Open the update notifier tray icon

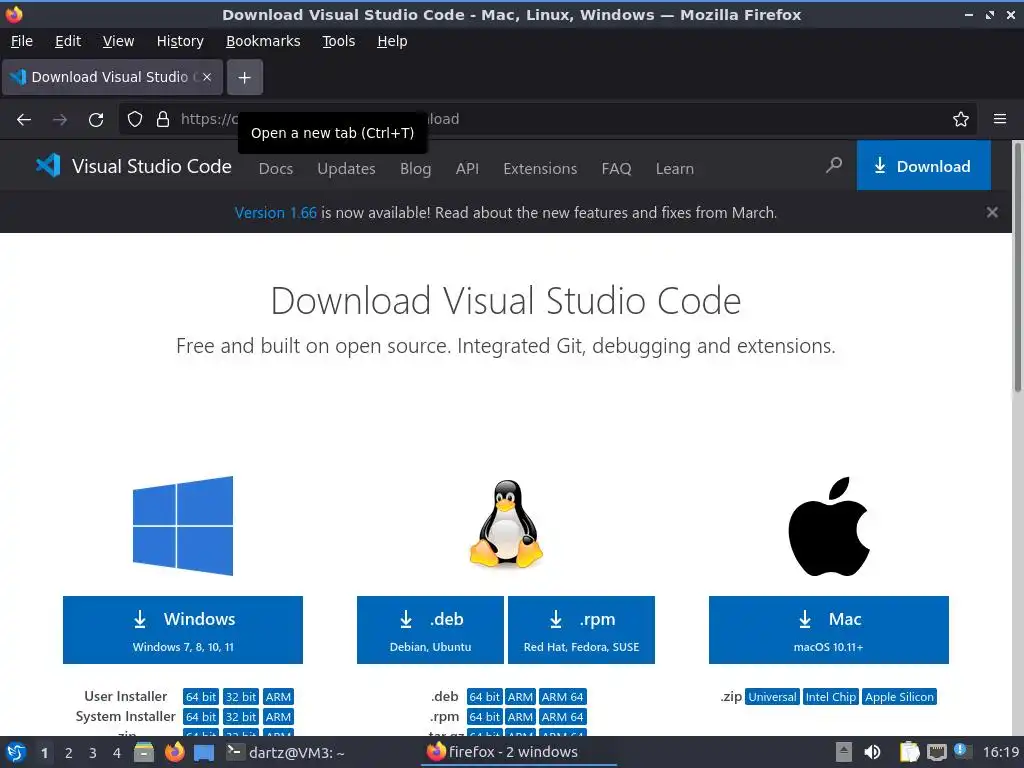961,751
